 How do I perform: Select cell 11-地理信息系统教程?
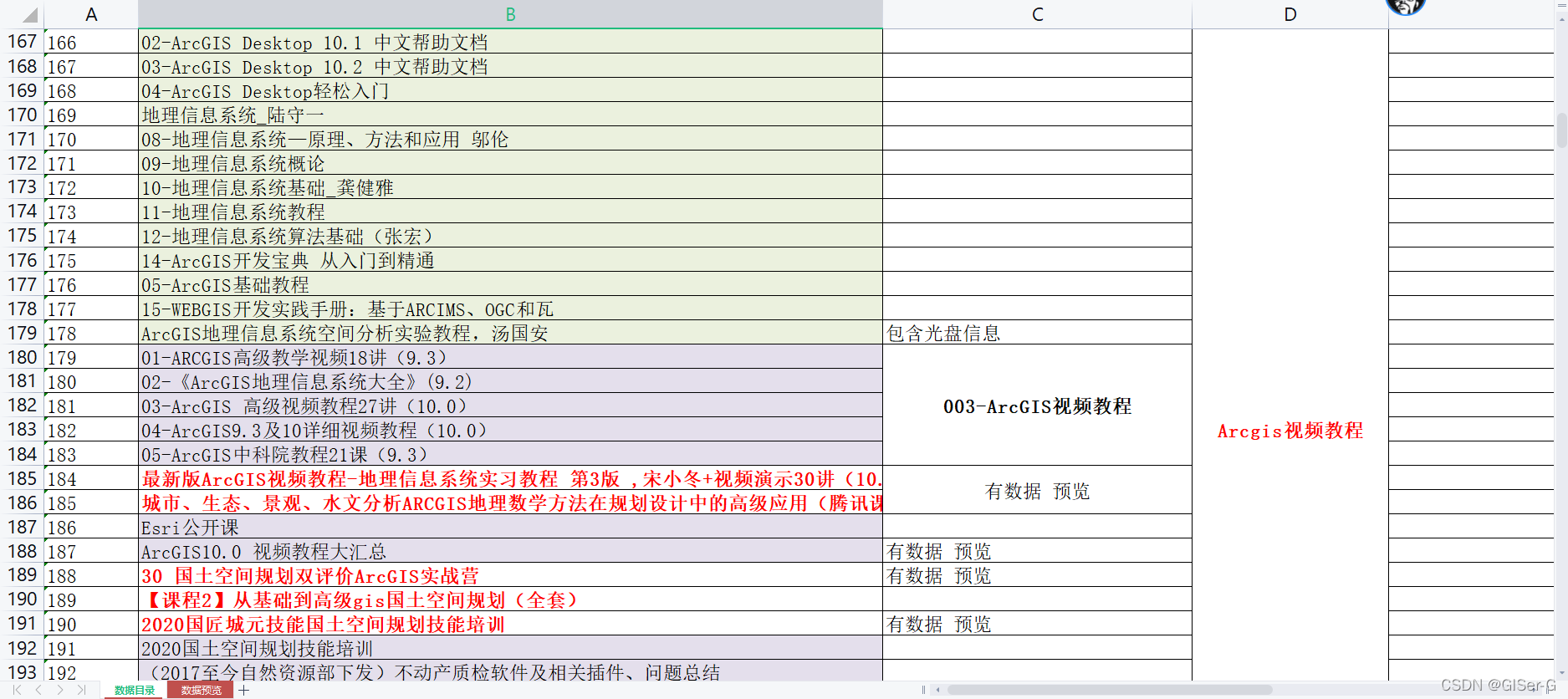[510, 212]
